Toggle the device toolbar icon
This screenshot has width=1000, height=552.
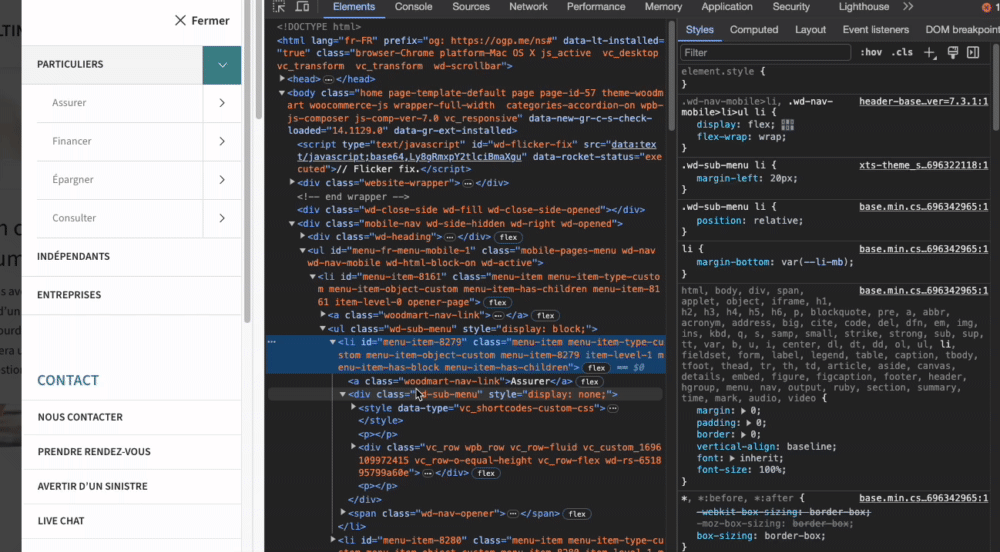click(x=302, y=6)
